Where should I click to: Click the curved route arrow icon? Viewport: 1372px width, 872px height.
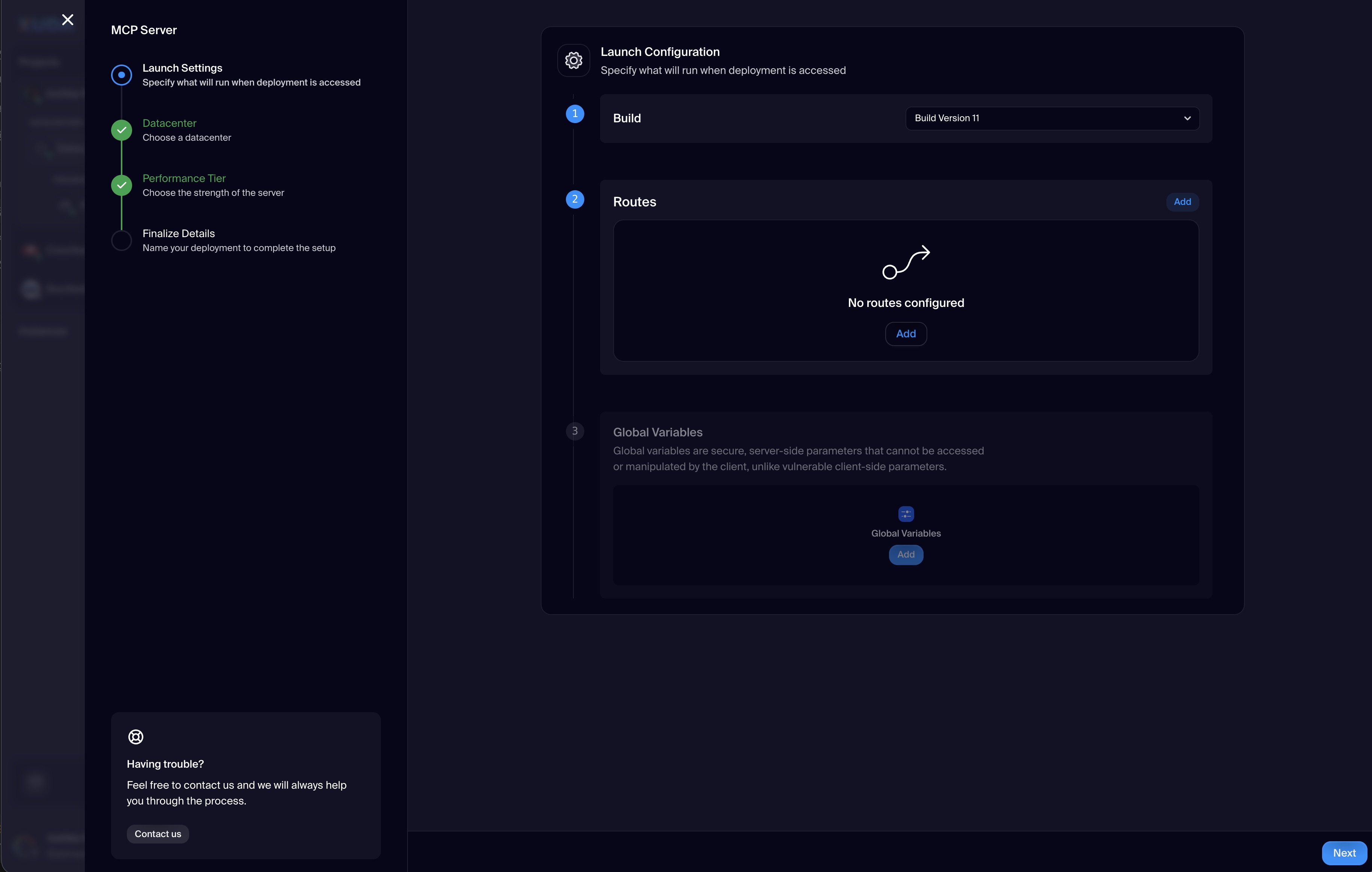point(906,263)
